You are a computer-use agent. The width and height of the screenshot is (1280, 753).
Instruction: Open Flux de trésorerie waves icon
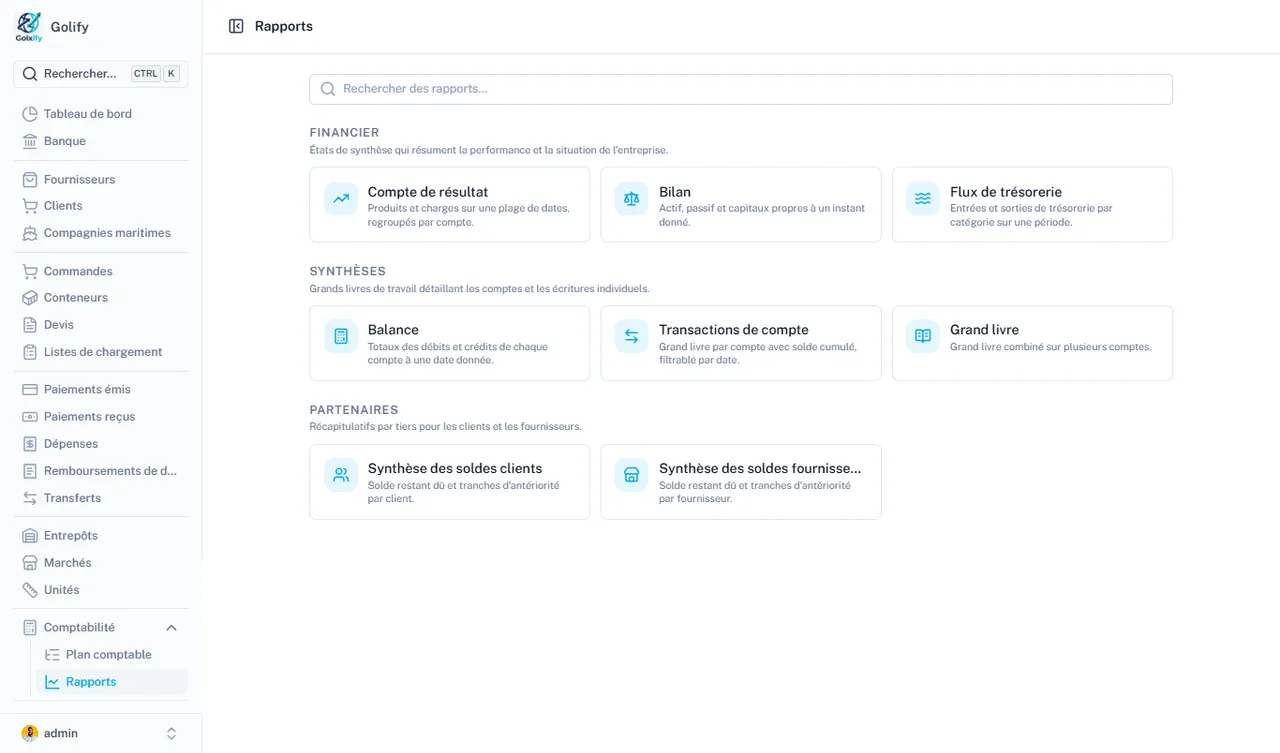tap(923, 198)
